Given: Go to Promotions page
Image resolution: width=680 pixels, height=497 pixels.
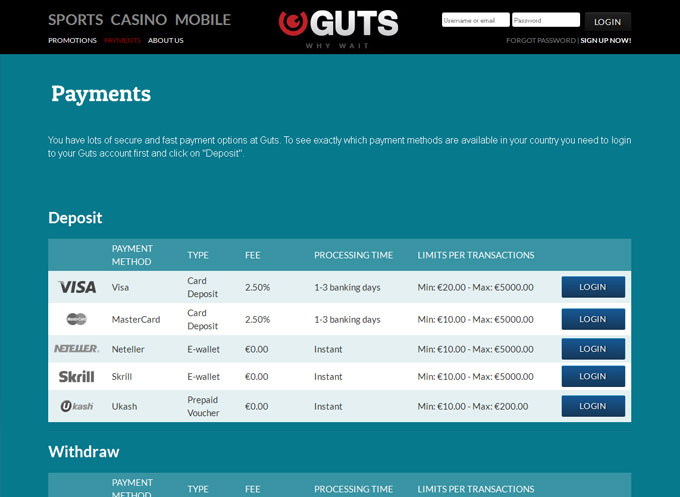Looking at the screenshot, I should tap(72, 40).
